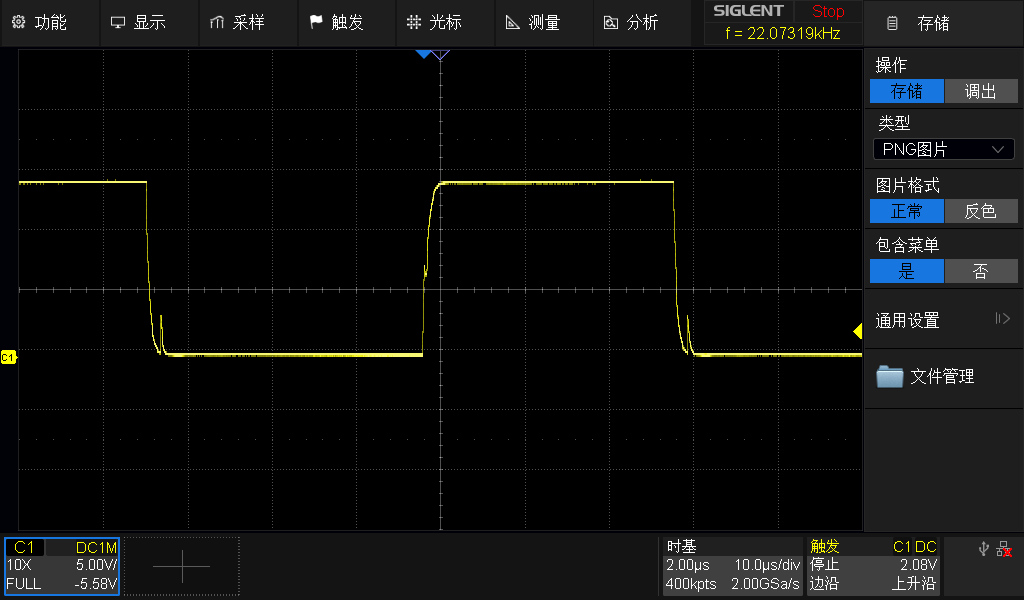Click the 10.0μs/div timebase value
1024x600 pixels.
[x=767, y=565]
